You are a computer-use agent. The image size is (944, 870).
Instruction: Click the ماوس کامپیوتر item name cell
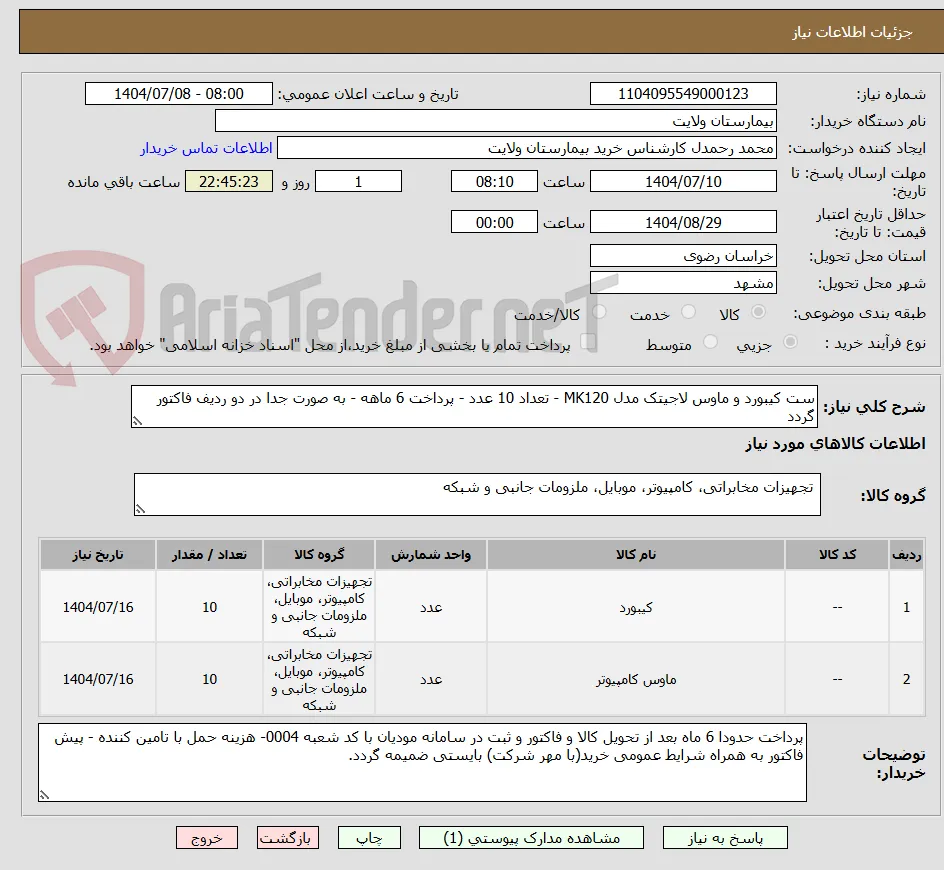click(x=636, y=679)
